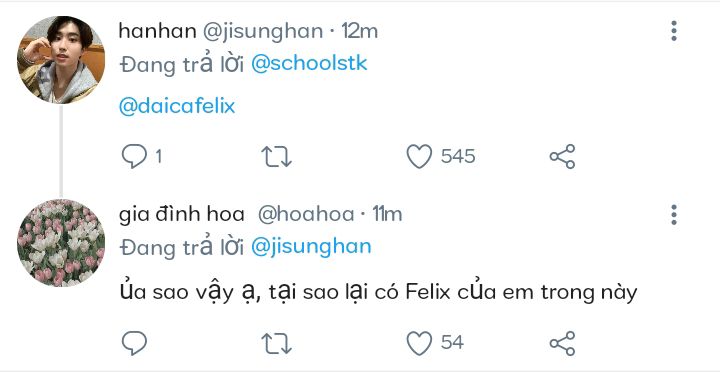Screen dimensions: 720x372
Task: Open the @daicafelix mention
Action: tap(177, 106)
